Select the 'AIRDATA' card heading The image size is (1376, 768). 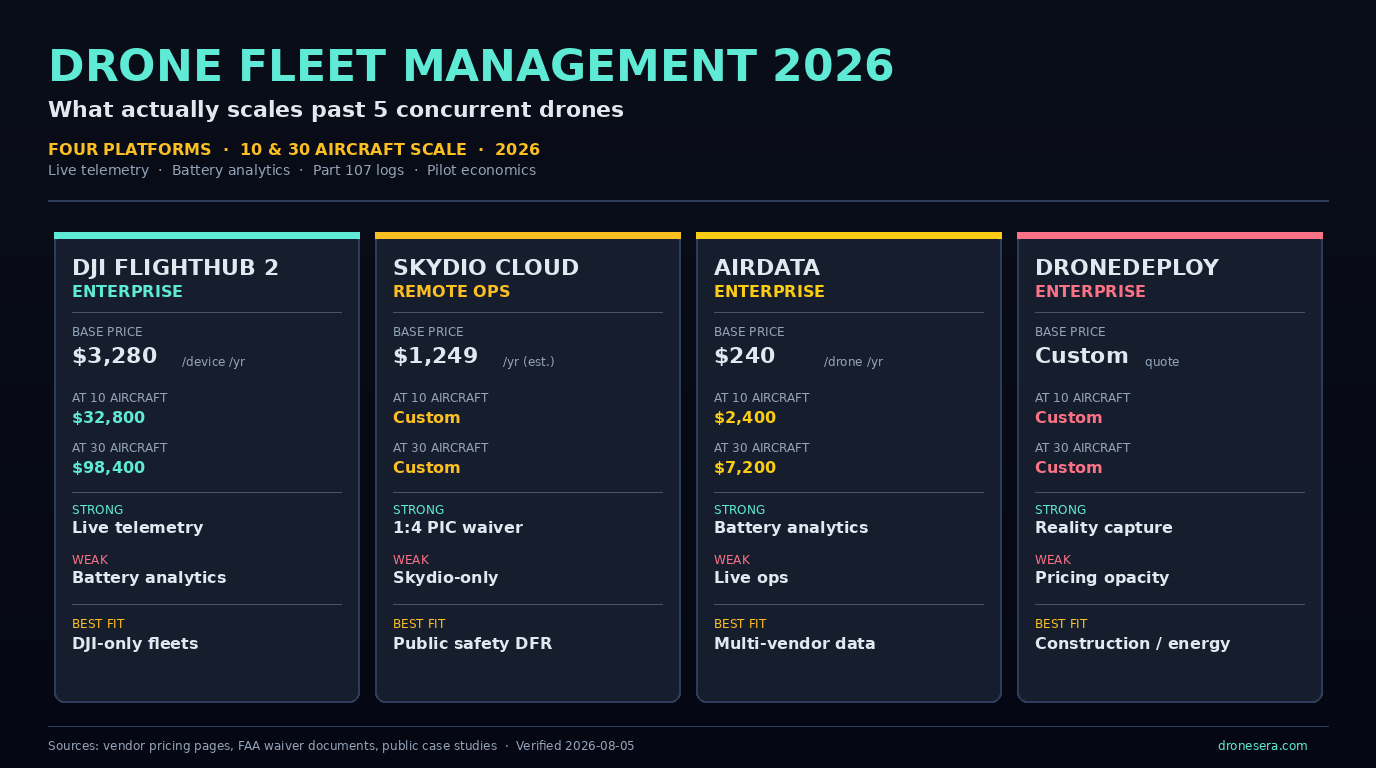coord(767,268)
